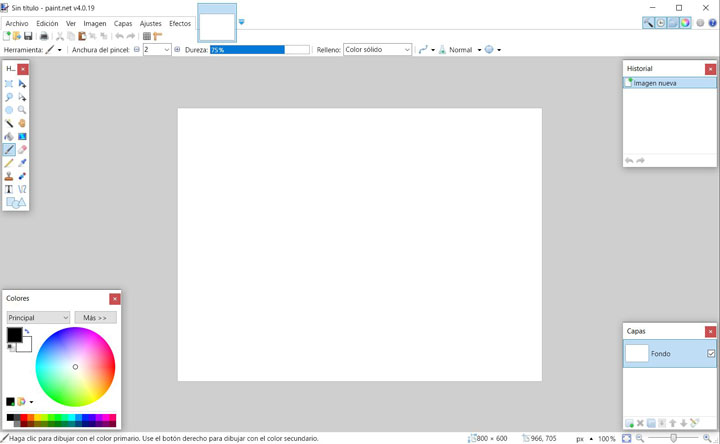Click the Save icon in toolbar
The image size is (720, 444).
(28, 36)
